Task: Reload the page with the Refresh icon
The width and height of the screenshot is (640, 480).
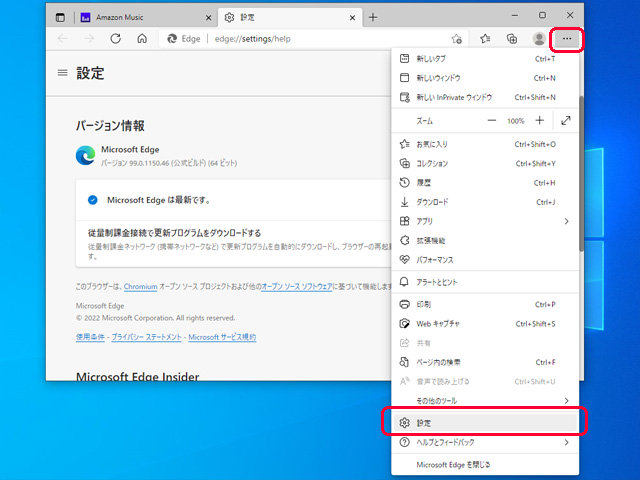Action: (116, 39)
